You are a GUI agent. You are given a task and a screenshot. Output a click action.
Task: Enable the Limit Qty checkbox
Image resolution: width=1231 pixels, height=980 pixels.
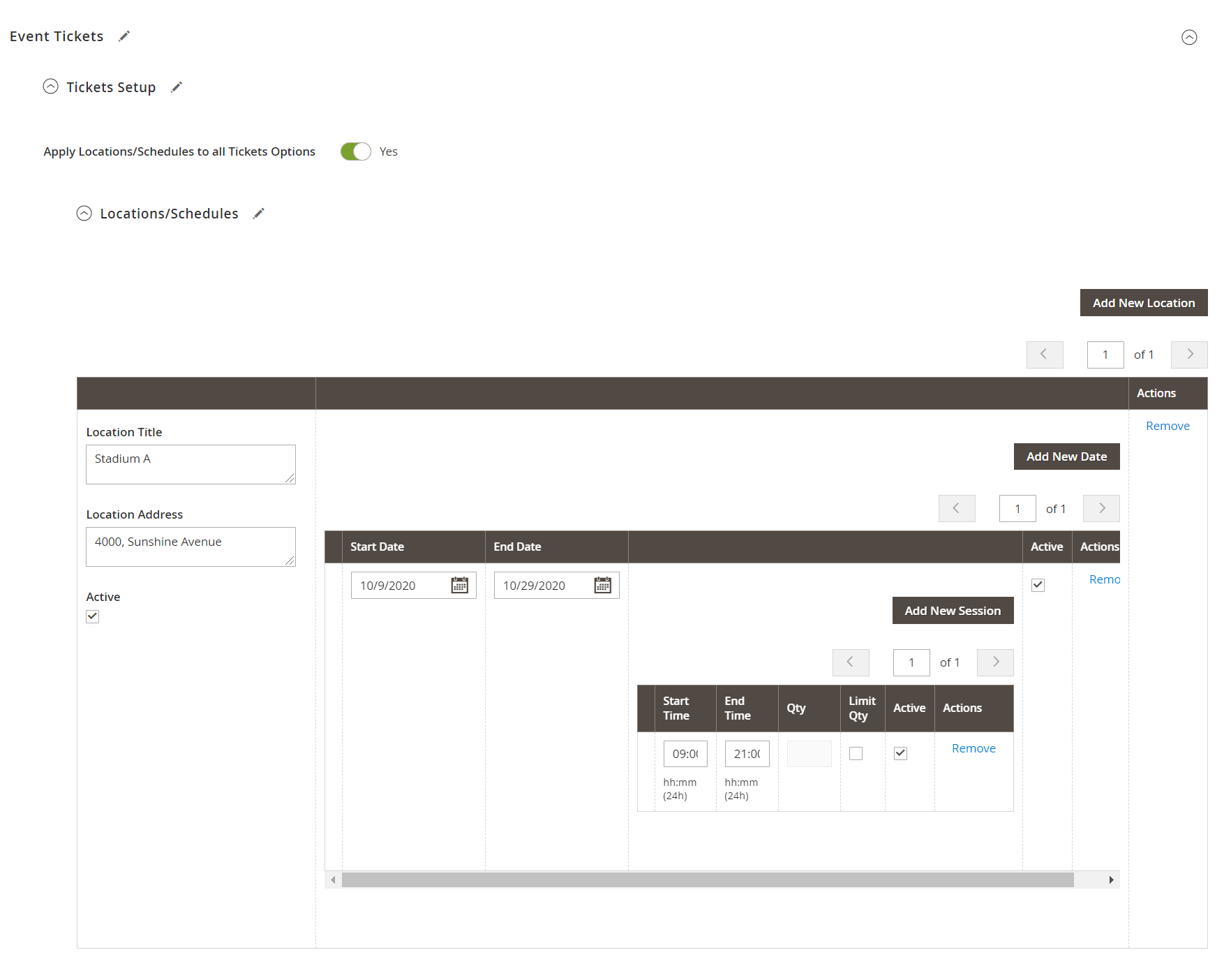click(x=856, y=753)
